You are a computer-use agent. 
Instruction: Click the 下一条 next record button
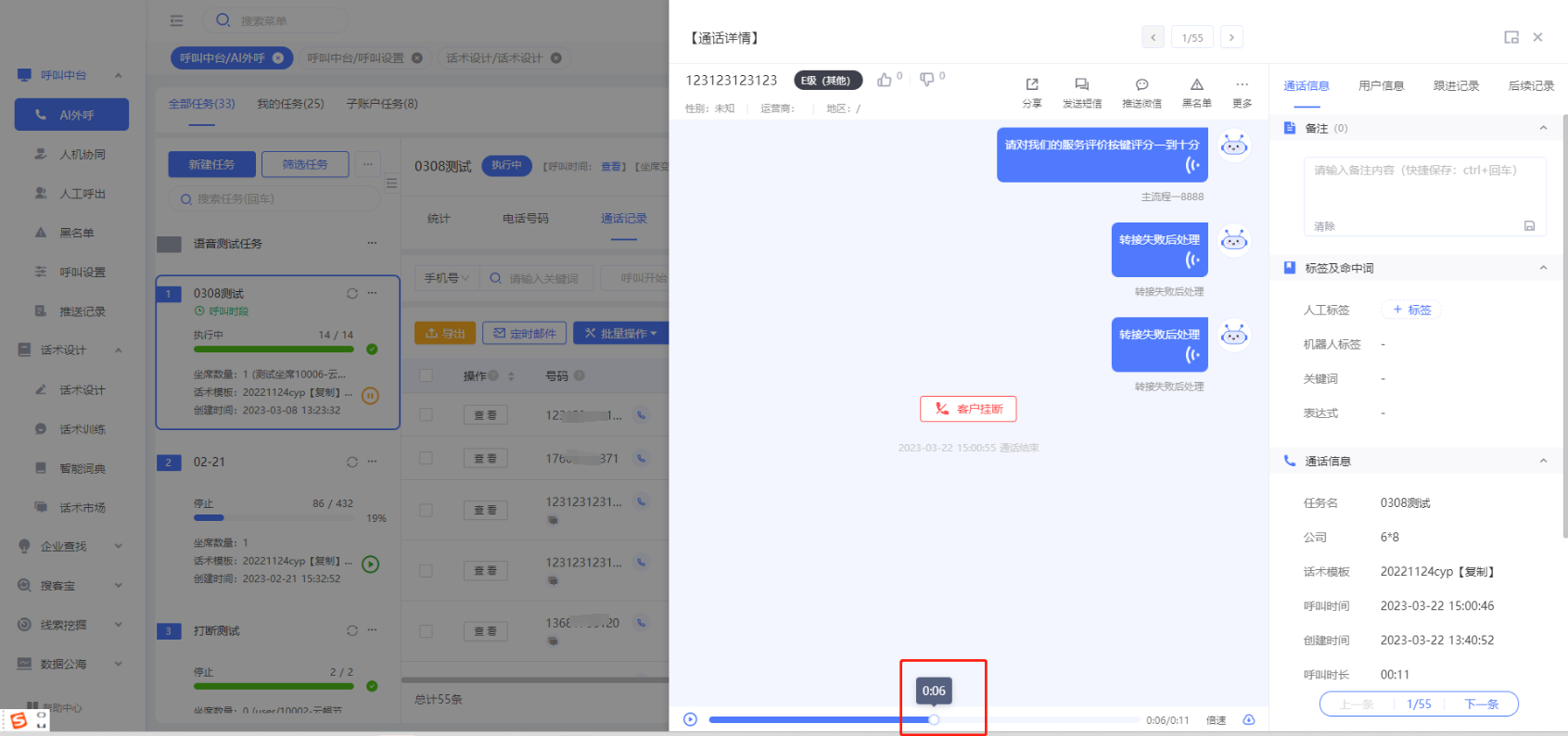point(1481,704)
